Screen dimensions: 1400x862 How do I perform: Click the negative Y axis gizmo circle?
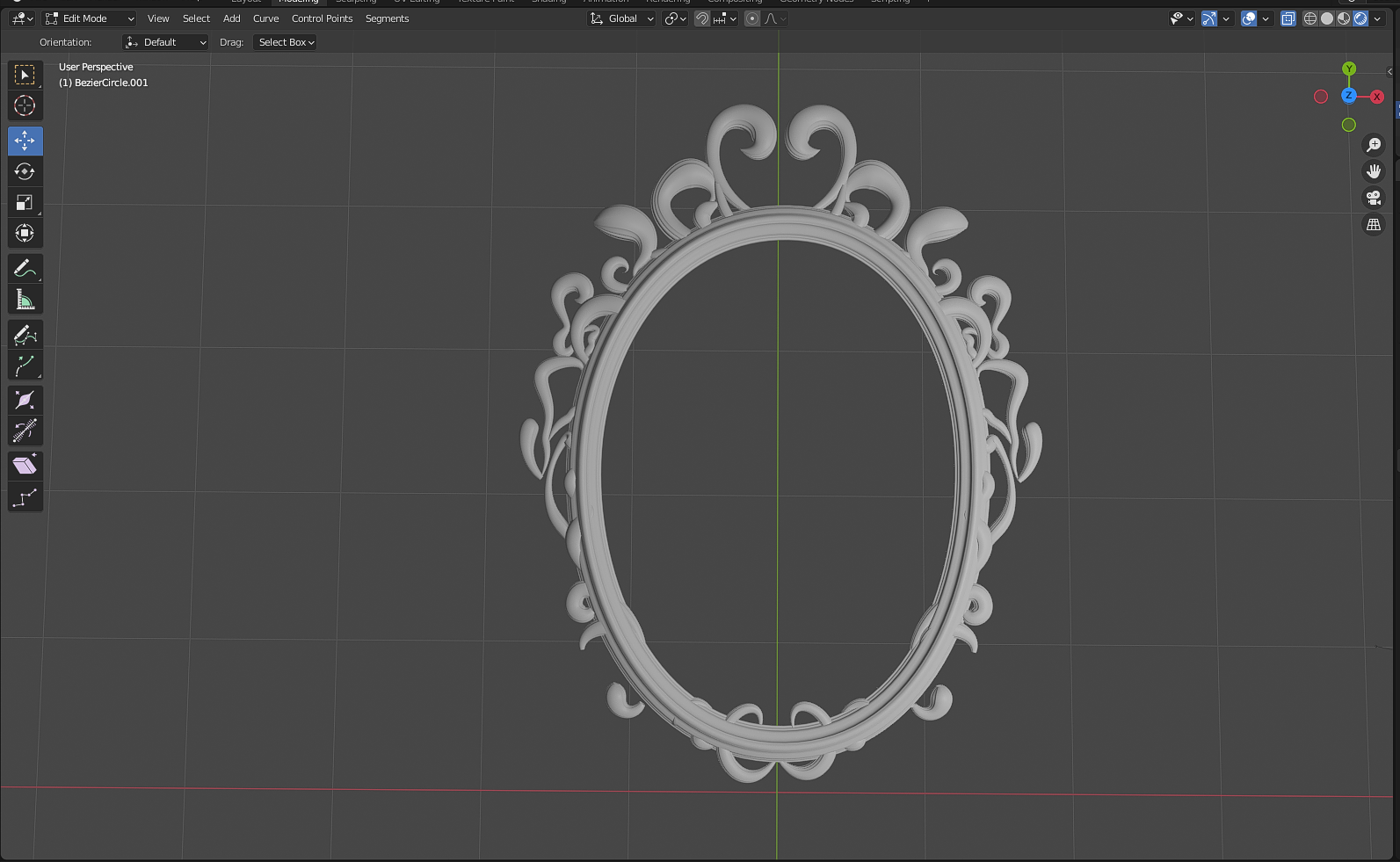1349,125
